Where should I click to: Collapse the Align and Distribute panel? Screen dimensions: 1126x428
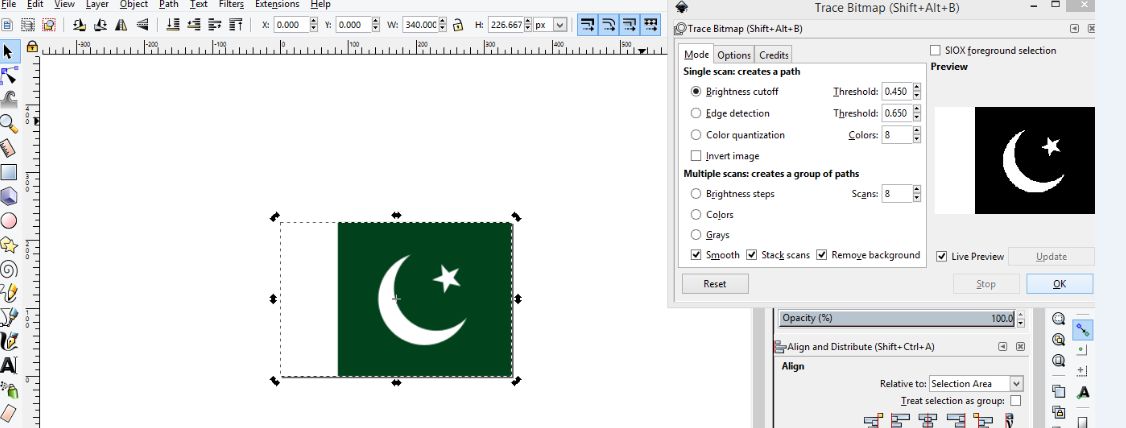(1002, 347)
